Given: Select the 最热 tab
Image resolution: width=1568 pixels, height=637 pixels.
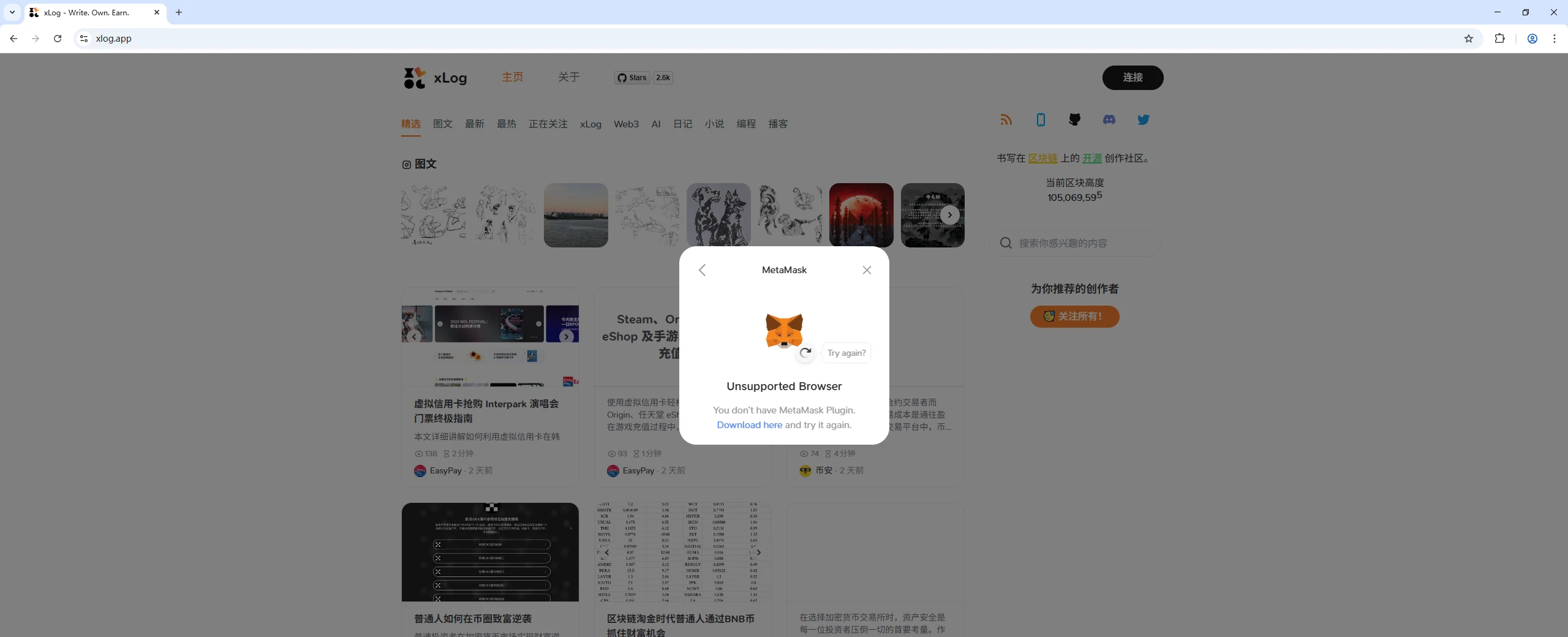Looking at the screenshot, I should (x=507, y=124).
